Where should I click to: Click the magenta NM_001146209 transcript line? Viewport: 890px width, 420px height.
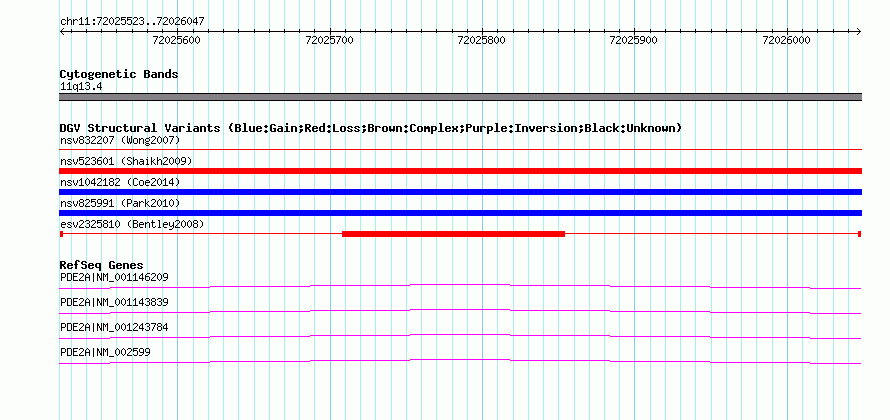pos(460,286)
